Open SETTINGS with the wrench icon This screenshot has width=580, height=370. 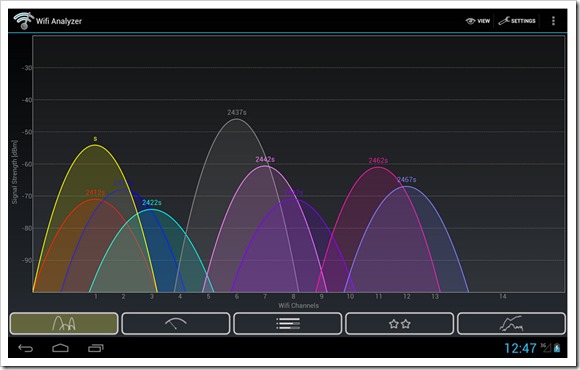point(517,21)
